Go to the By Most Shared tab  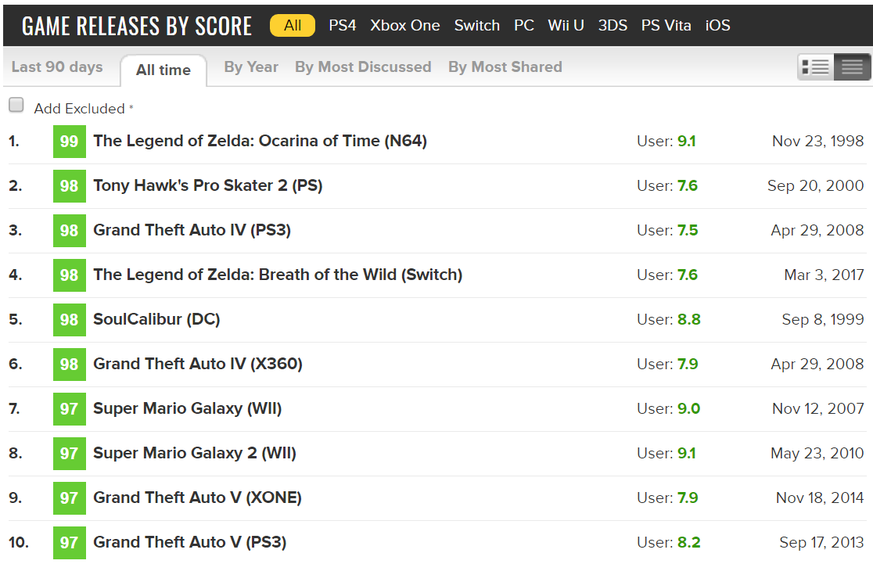pos(505,67)
